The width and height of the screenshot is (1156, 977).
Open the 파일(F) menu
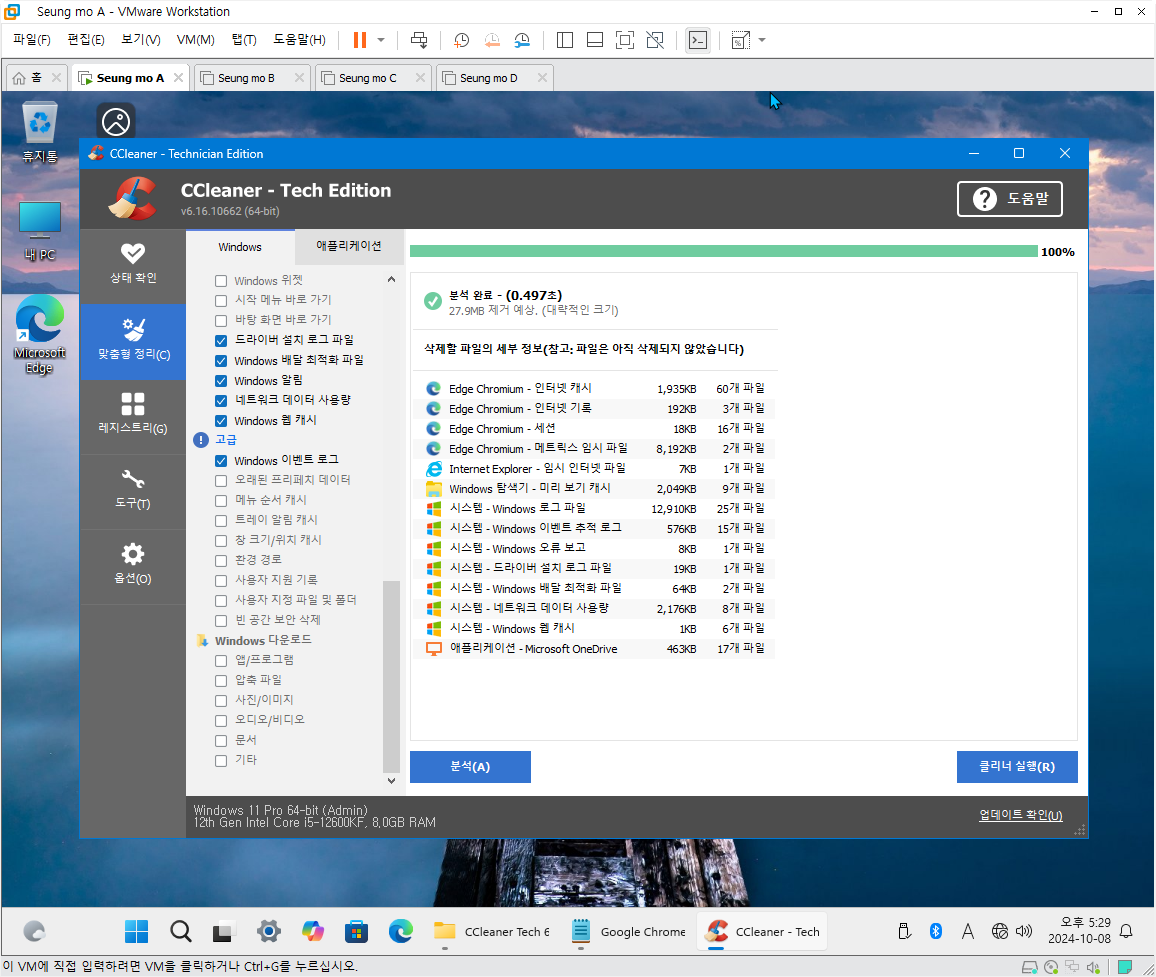pos(32,40)
